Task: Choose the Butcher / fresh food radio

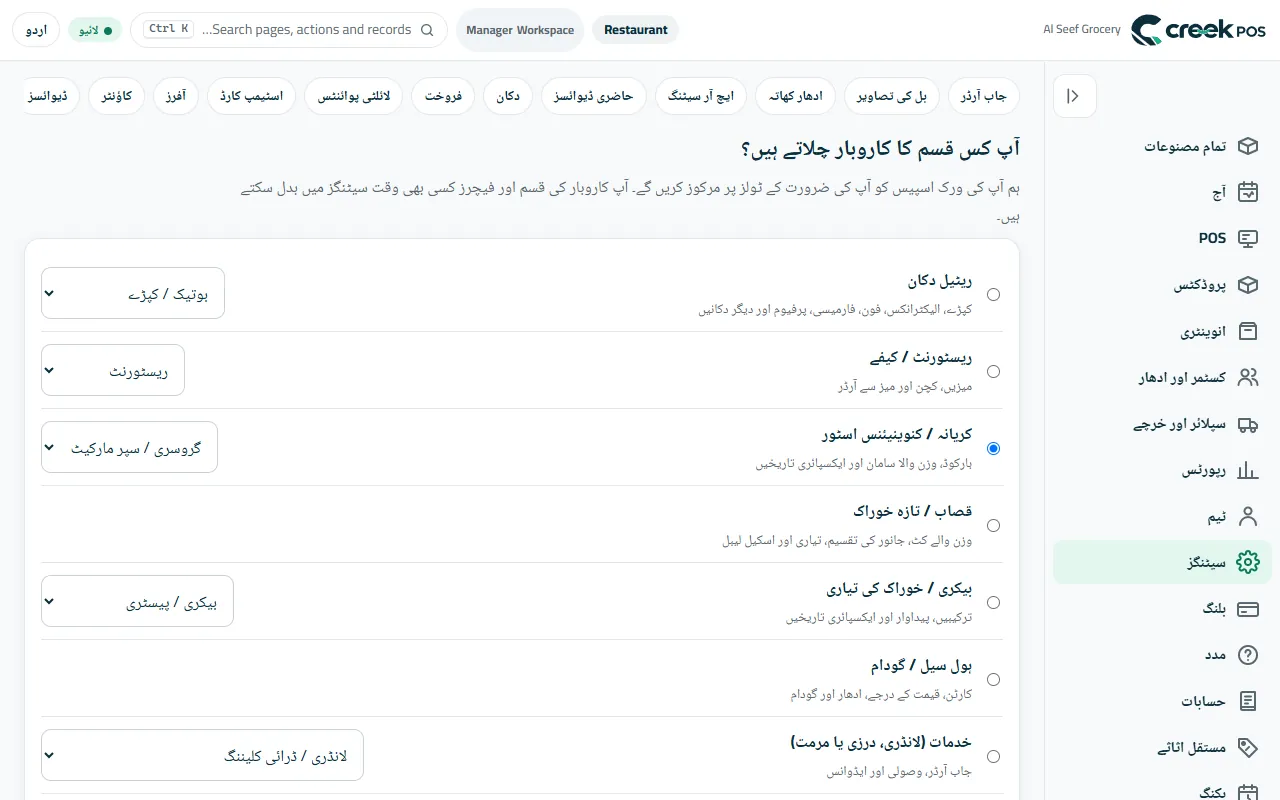Action: (x=993, y=525)
